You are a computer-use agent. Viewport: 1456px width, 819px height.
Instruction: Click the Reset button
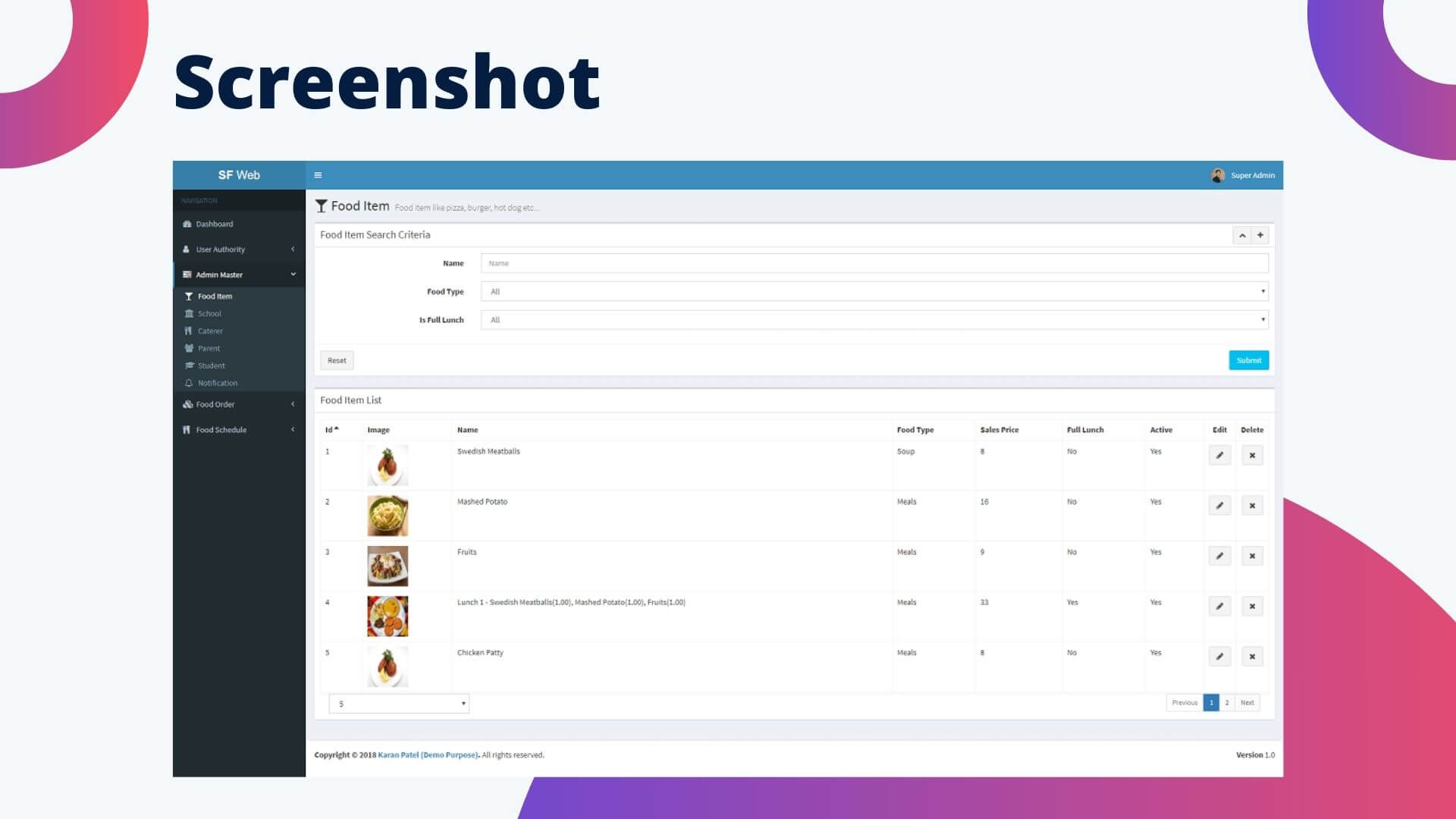point(337,361)
